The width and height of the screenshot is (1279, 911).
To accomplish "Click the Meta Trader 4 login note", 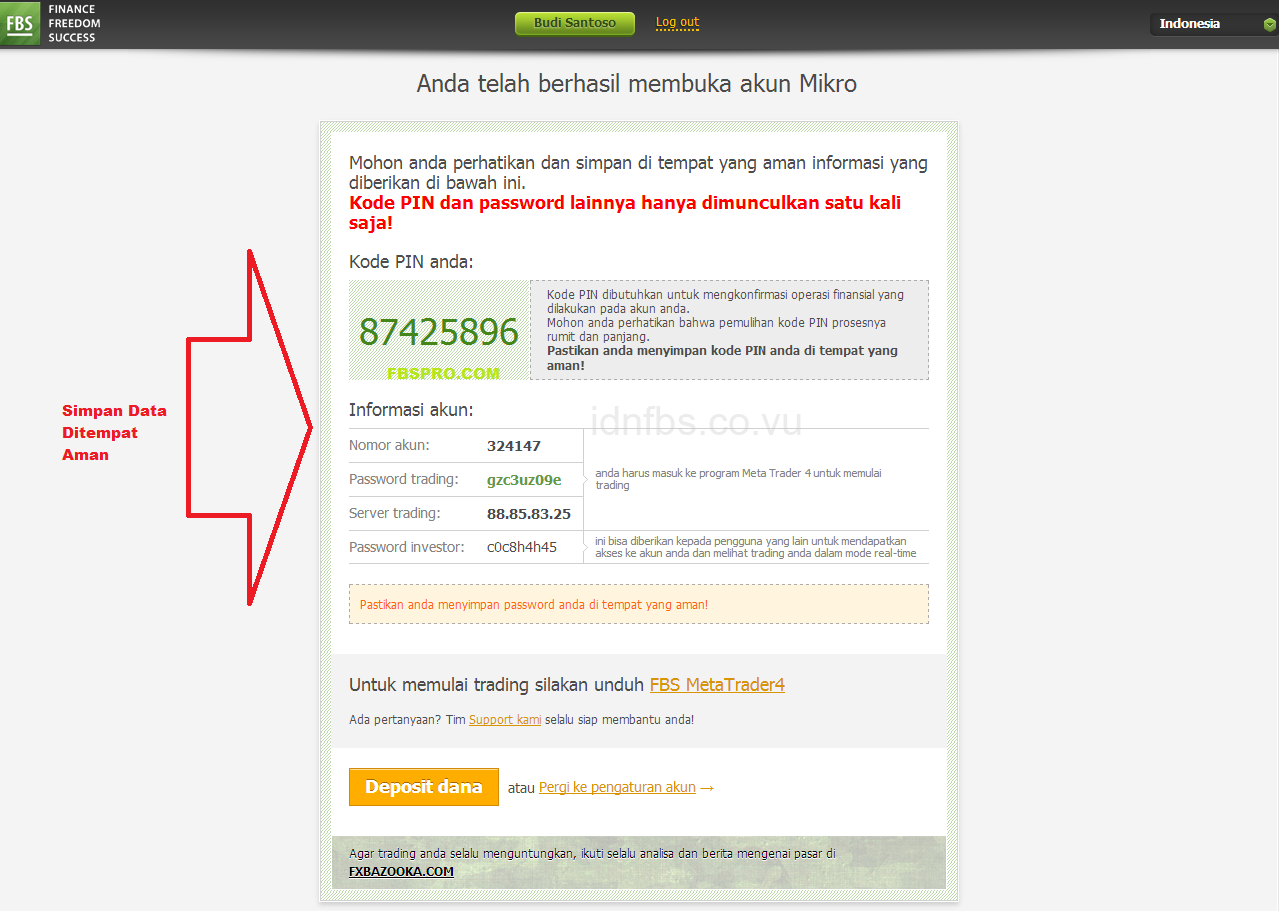I will coord(739,479).
